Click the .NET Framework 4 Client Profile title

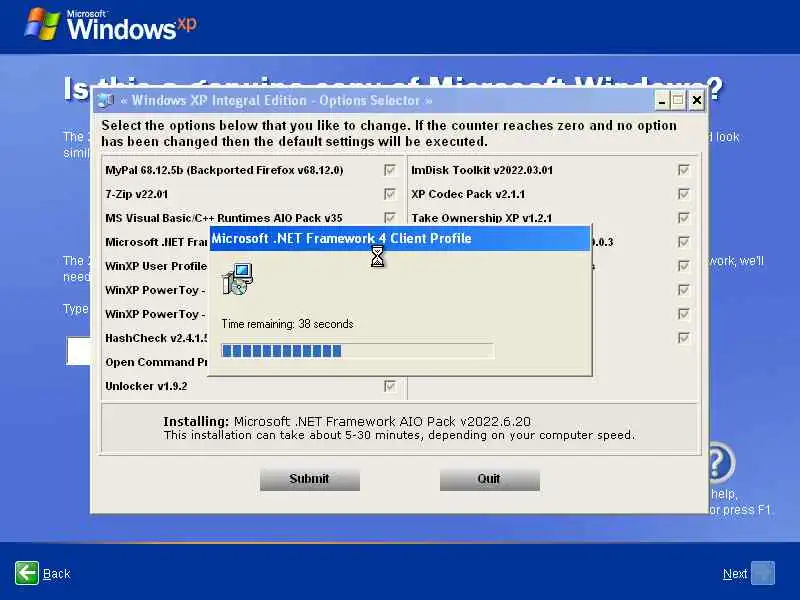341,239
